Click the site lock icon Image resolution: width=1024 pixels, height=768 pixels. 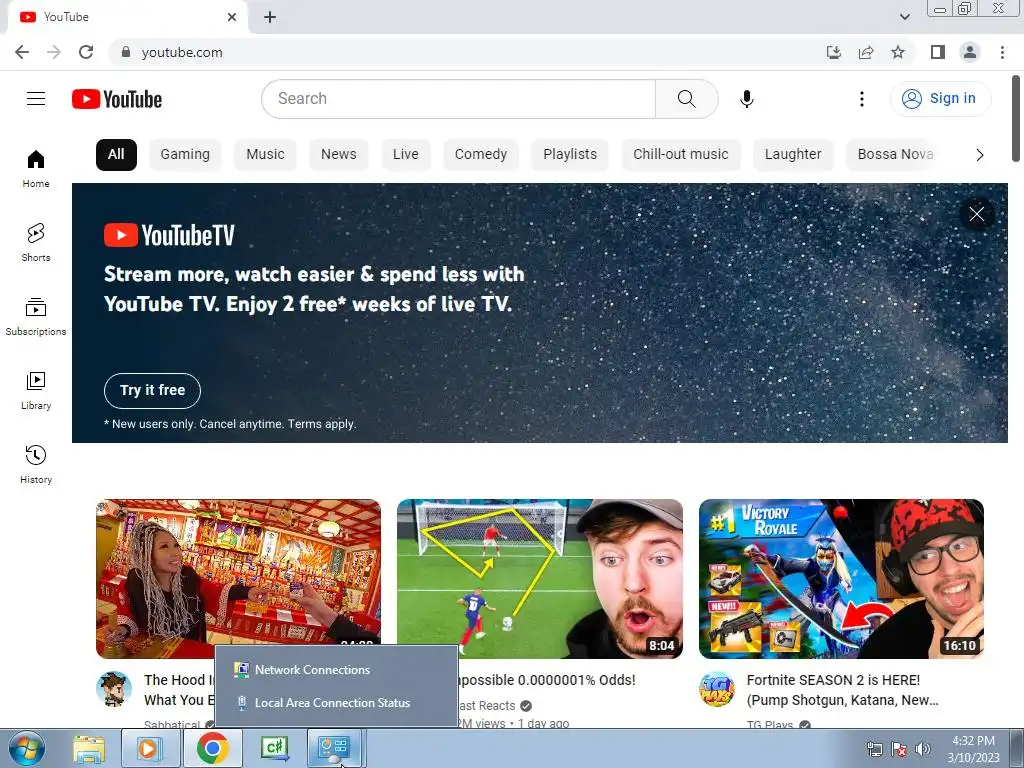pyautogui.click(x=126, y=52)
